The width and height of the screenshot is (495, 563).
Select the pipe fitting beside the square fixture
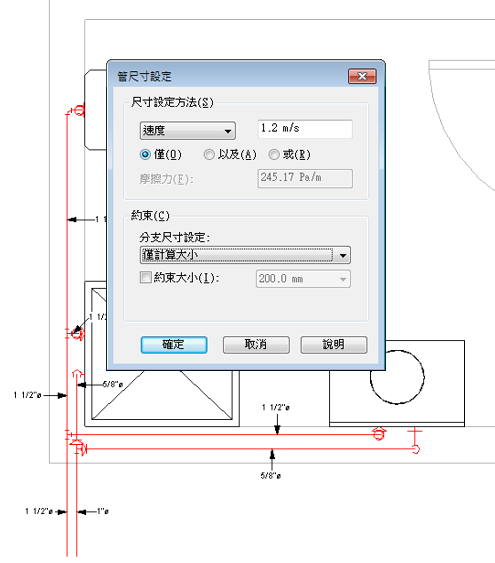pos(76,334)
